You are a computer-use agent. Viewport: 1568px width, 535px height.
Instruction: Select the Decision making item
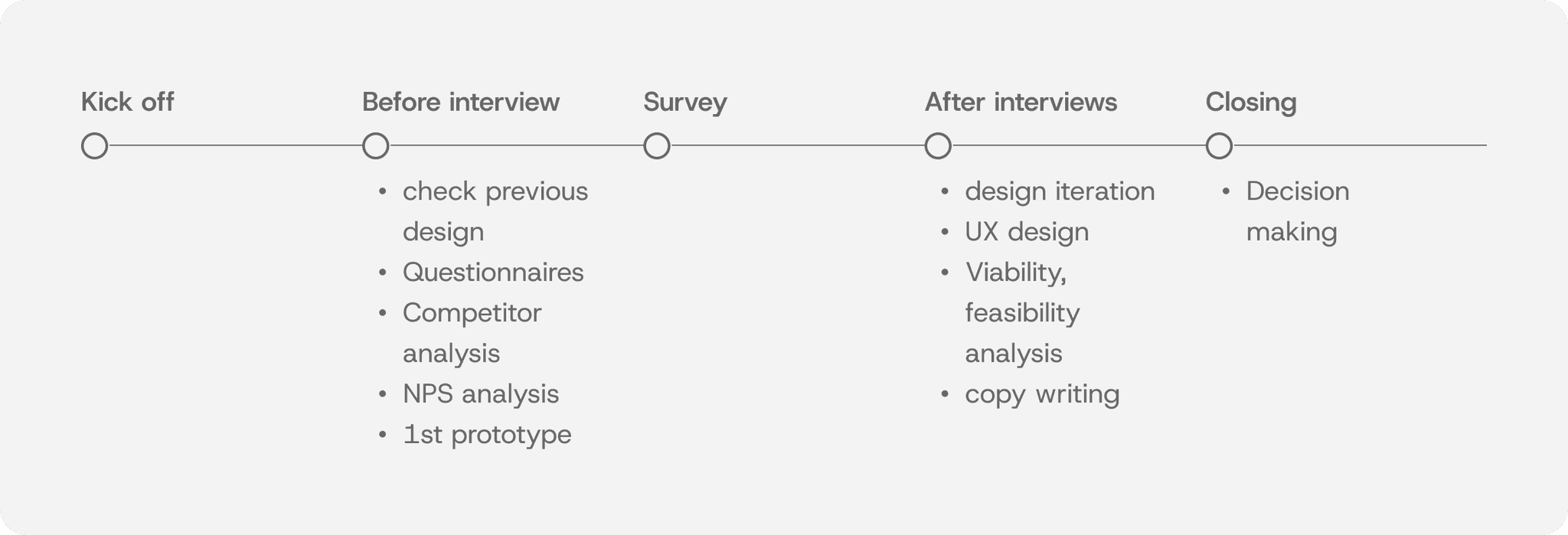(1286, 211)
